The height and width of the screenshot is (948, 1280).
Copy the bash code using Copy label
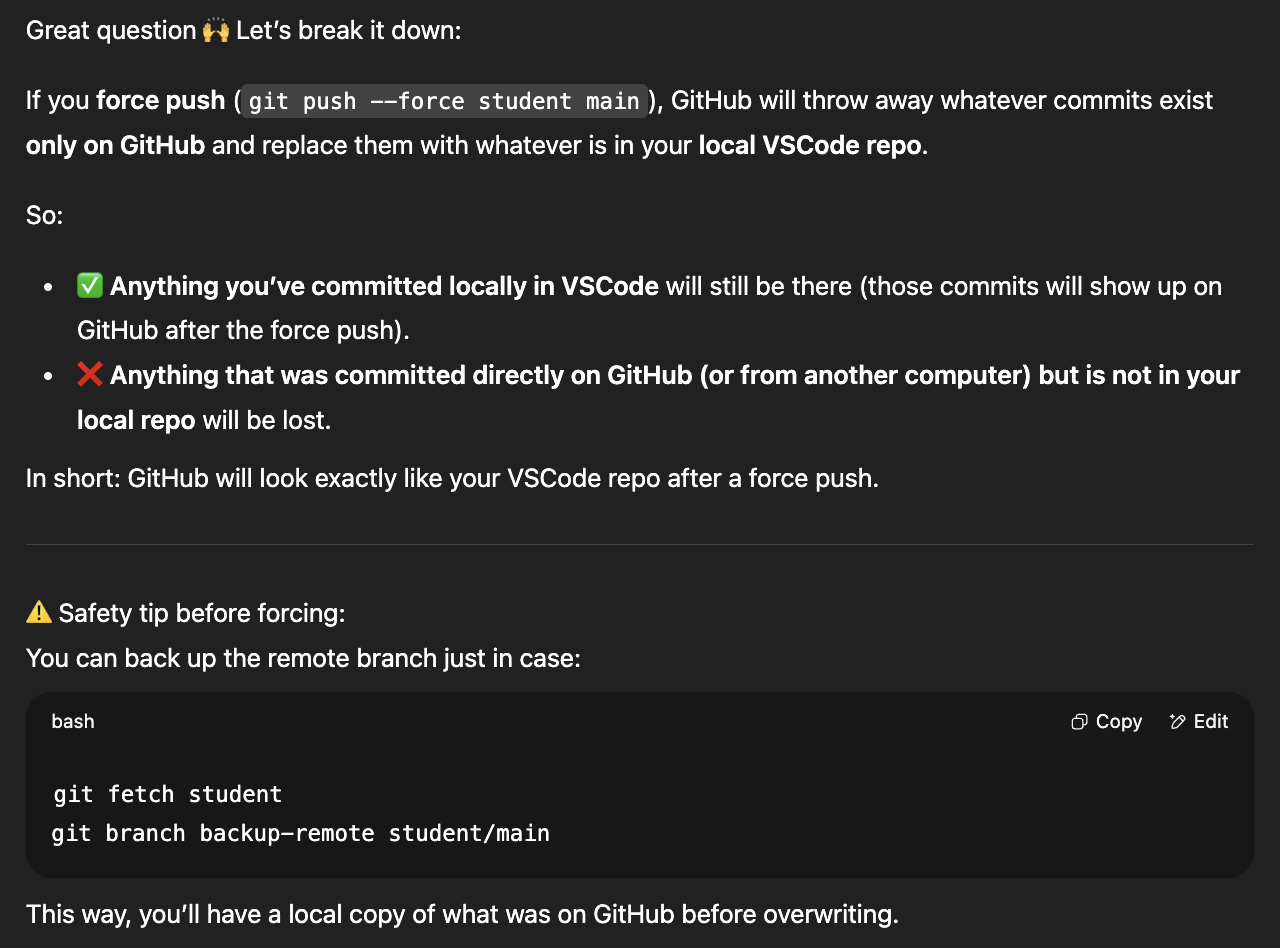[x=1118, y=722]
